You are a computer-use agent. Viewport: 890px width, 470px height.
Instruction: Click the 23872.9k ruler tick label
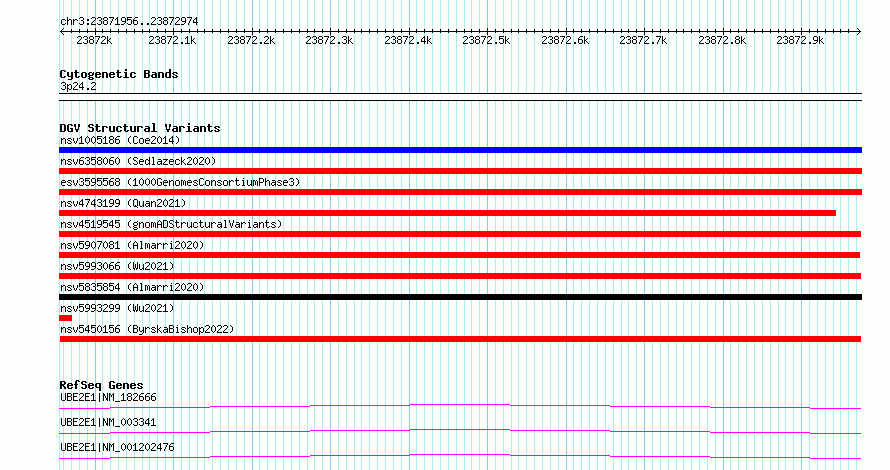point(800,41)
